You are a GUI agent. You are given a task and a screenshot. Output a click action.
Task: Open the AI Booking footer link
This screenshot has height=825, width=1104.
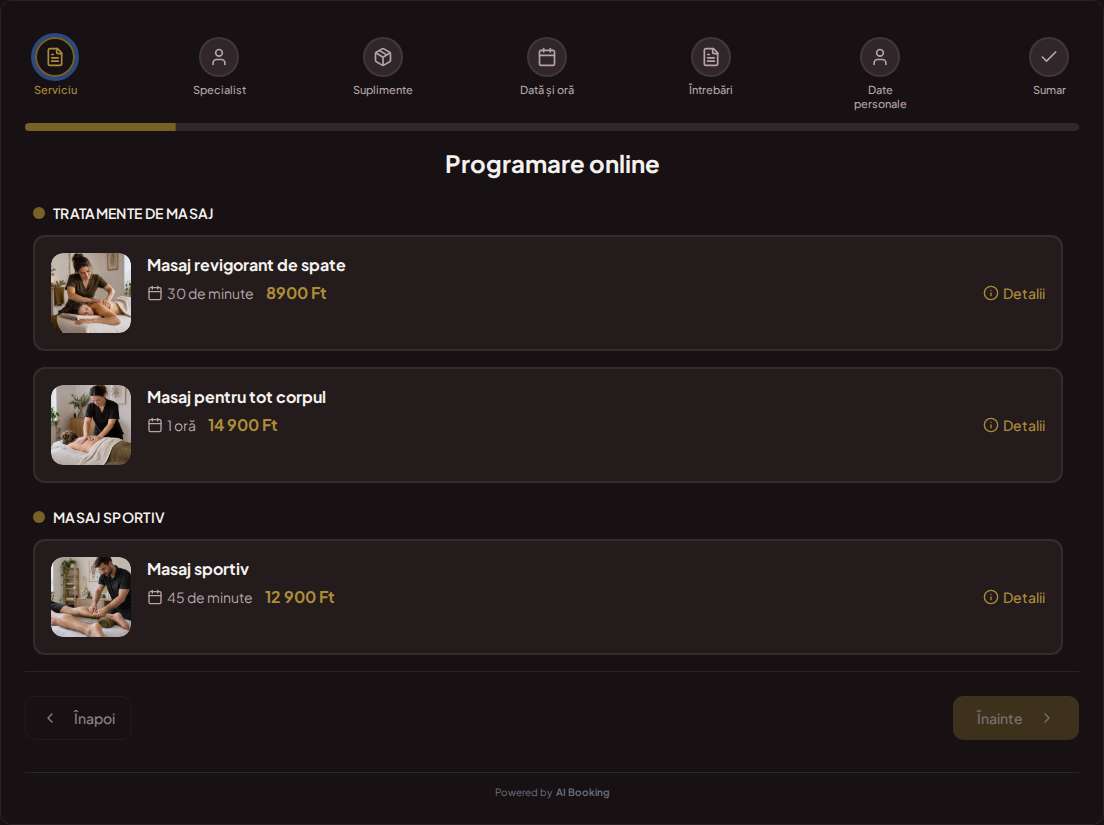pos(582,793)
